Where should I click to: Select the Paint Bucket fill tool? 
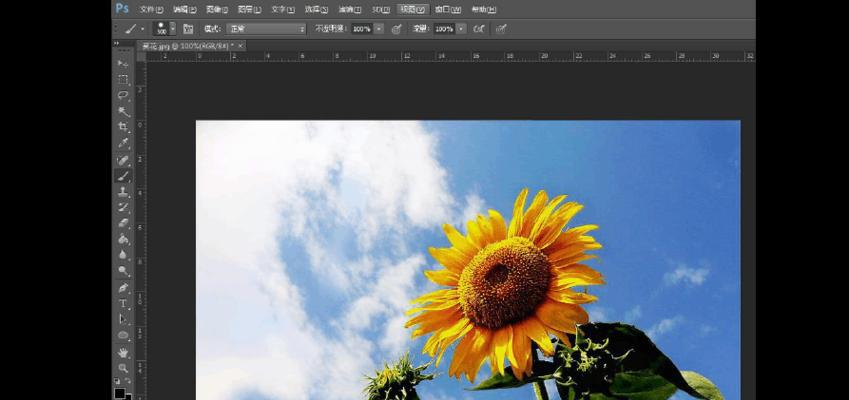point(123,239)
